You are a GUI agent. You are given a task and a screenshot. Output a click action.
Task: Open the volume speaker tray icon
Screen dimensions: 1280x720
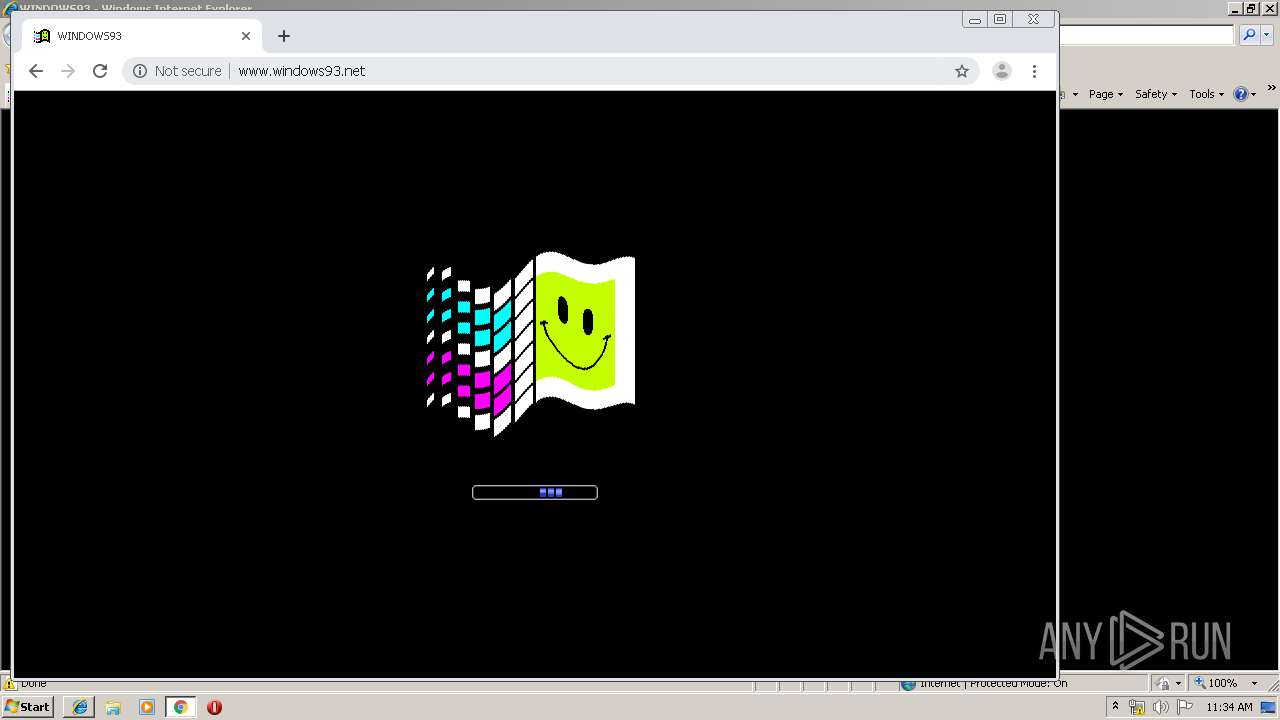coord(1160,708)
